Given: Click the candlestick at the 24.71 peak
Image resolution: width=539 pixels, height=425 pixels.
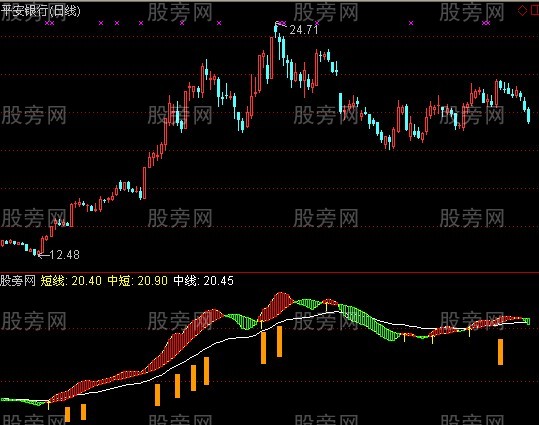Looking at the screenshot, I should click(276, 29).
